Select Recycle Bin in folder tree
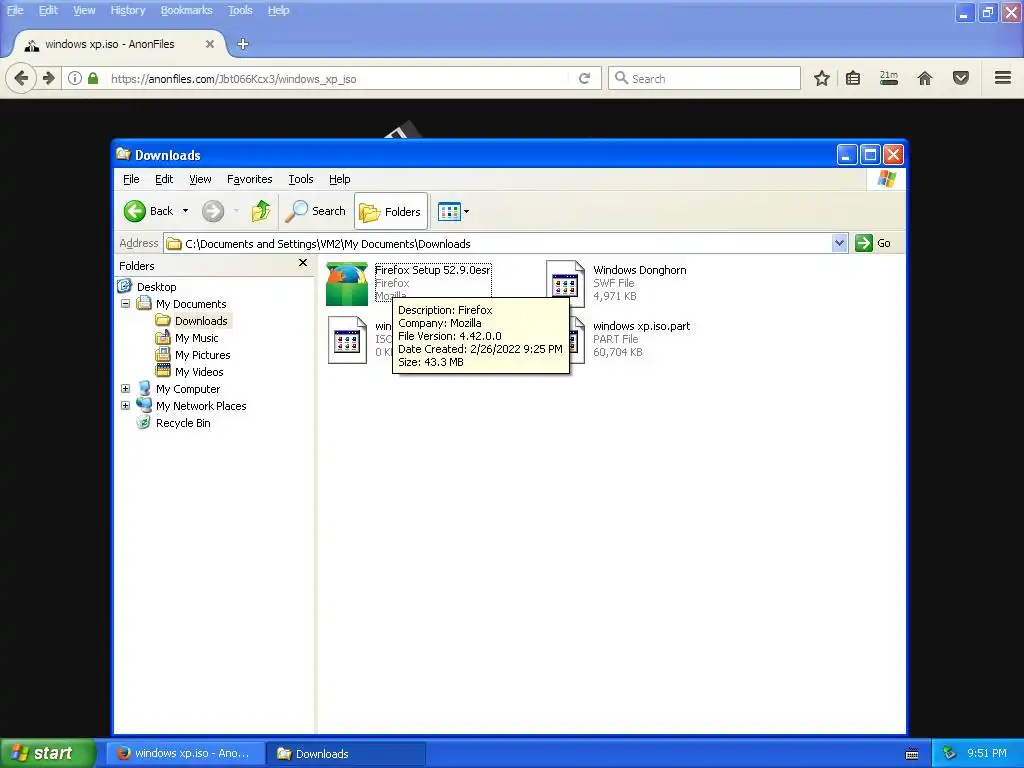This screenshot has width=1024, height=768. click(183, 423)
